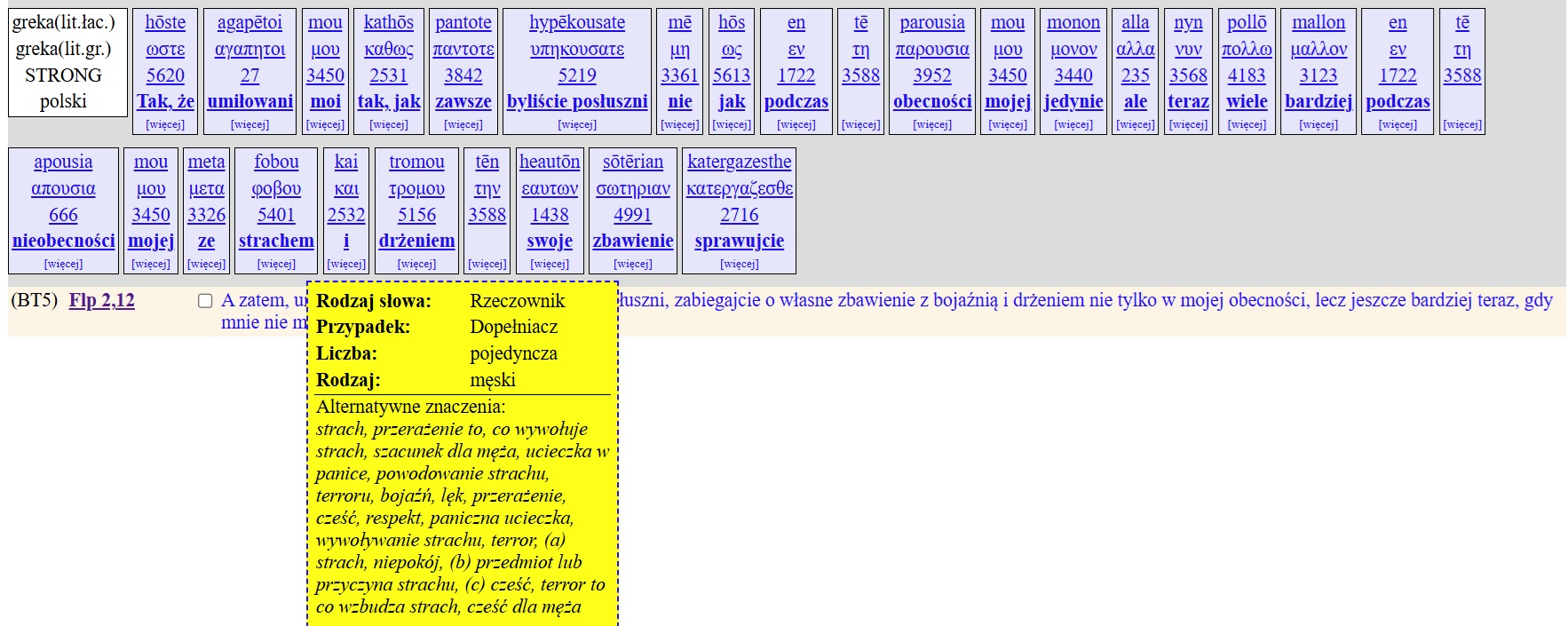Tick the checkbox next to Flp 2,12
Viewport: 1568px width, 626px height.
pos(205,301)
